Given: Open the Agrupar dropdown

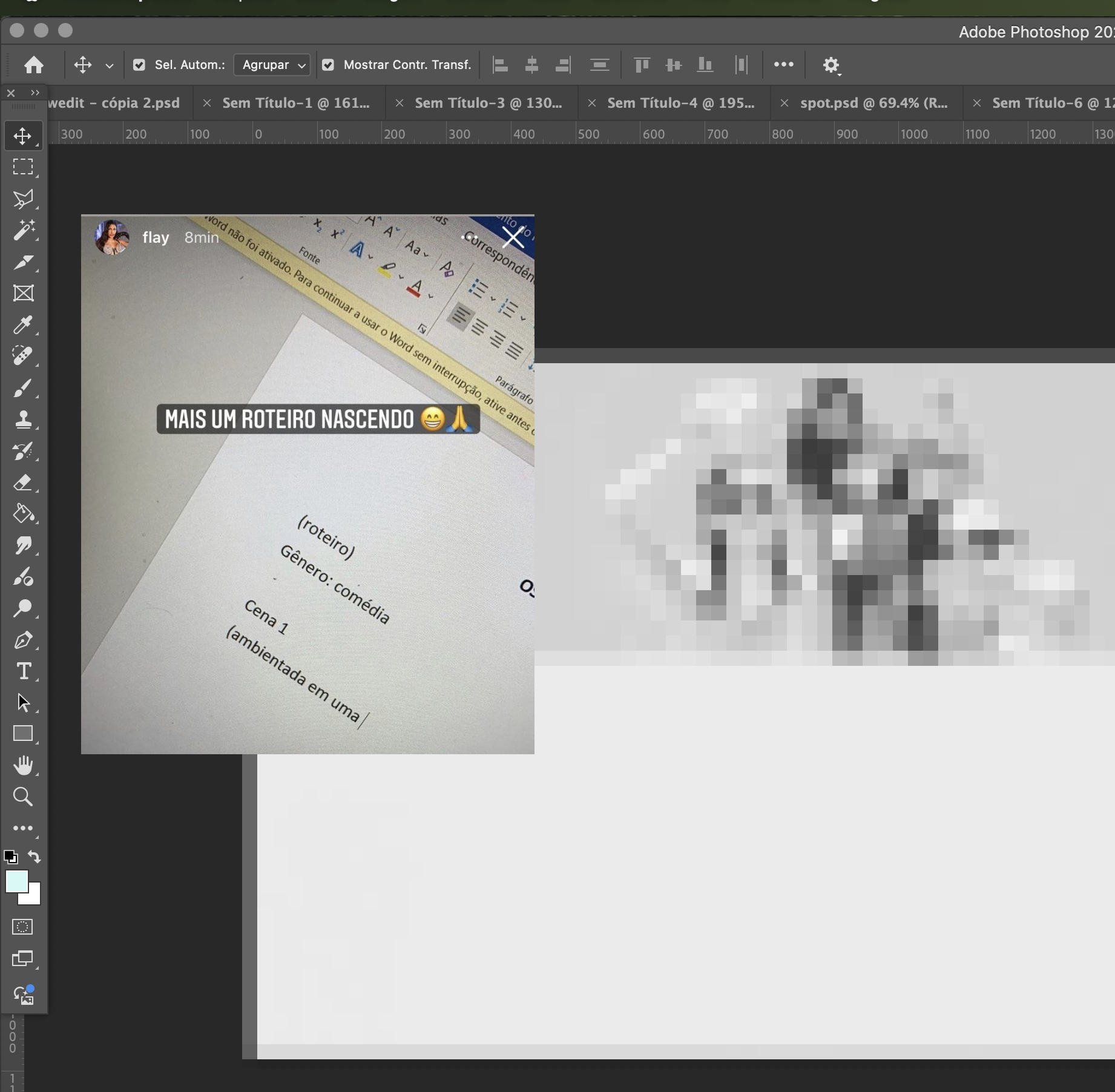Looking at the screenshot, I should coord(272,65).
